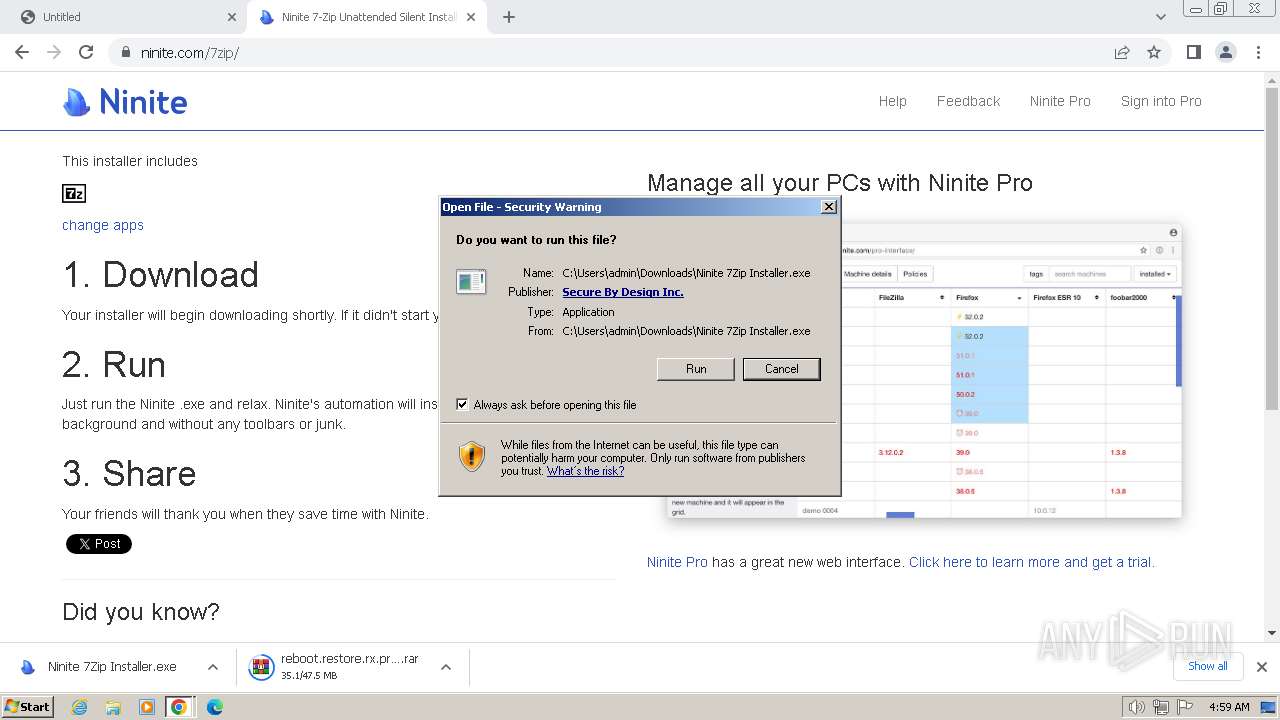Cancel the Open File security warning
The image size is (1280, 720).
(782, 369)
